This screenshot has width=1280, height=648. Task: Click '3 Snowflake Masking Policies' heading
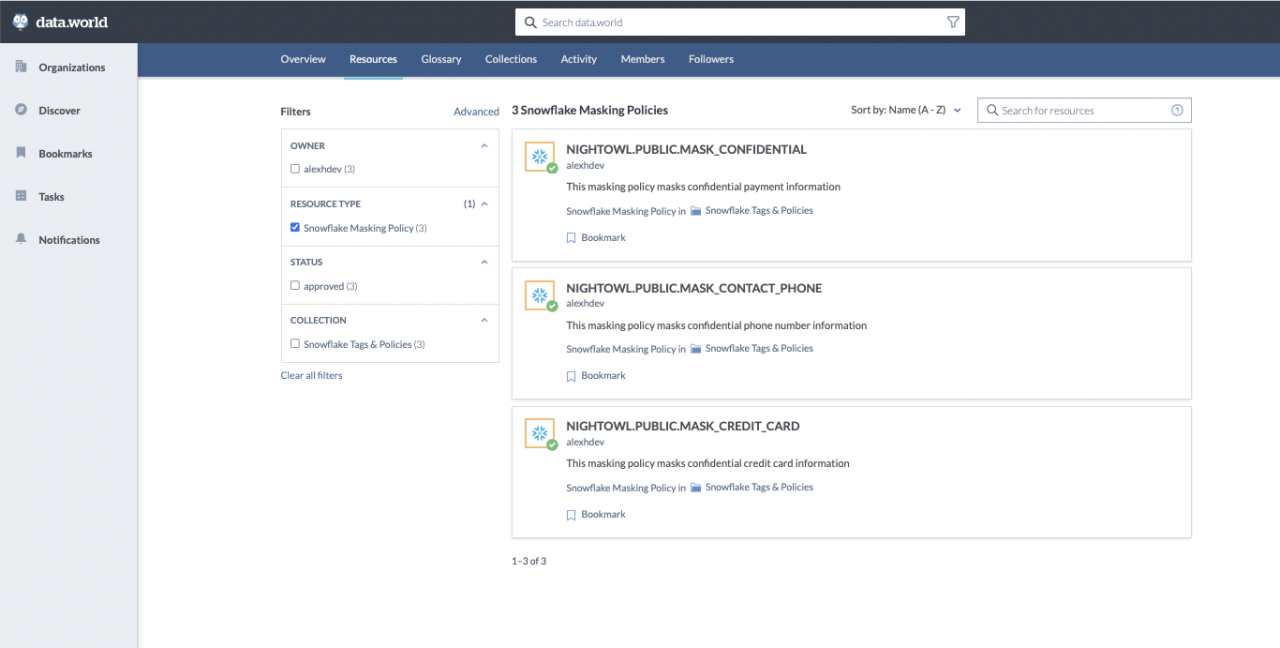590,110
